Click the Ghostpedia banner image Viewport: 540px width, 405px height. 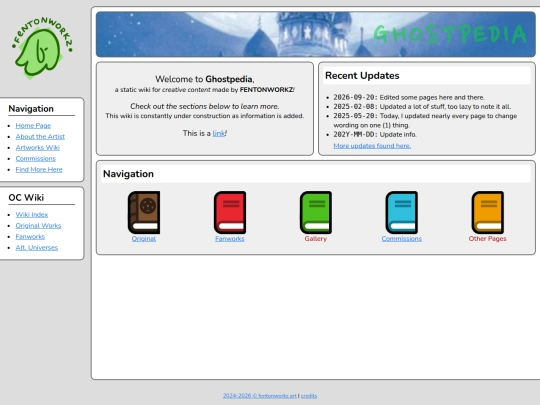coord(316,34)
